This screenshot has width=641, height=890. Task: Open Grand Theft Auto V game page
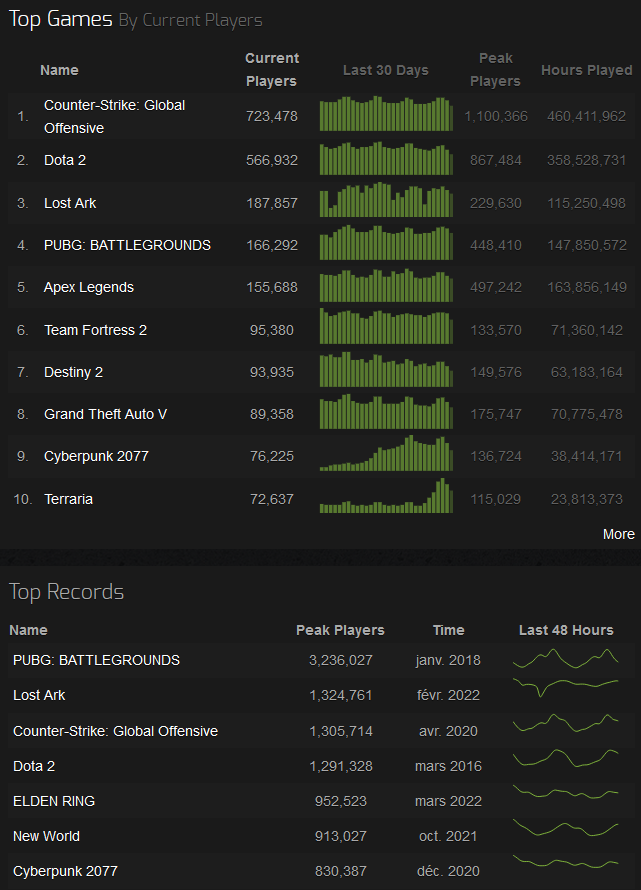pyautogui.click(x=106, y=414)
